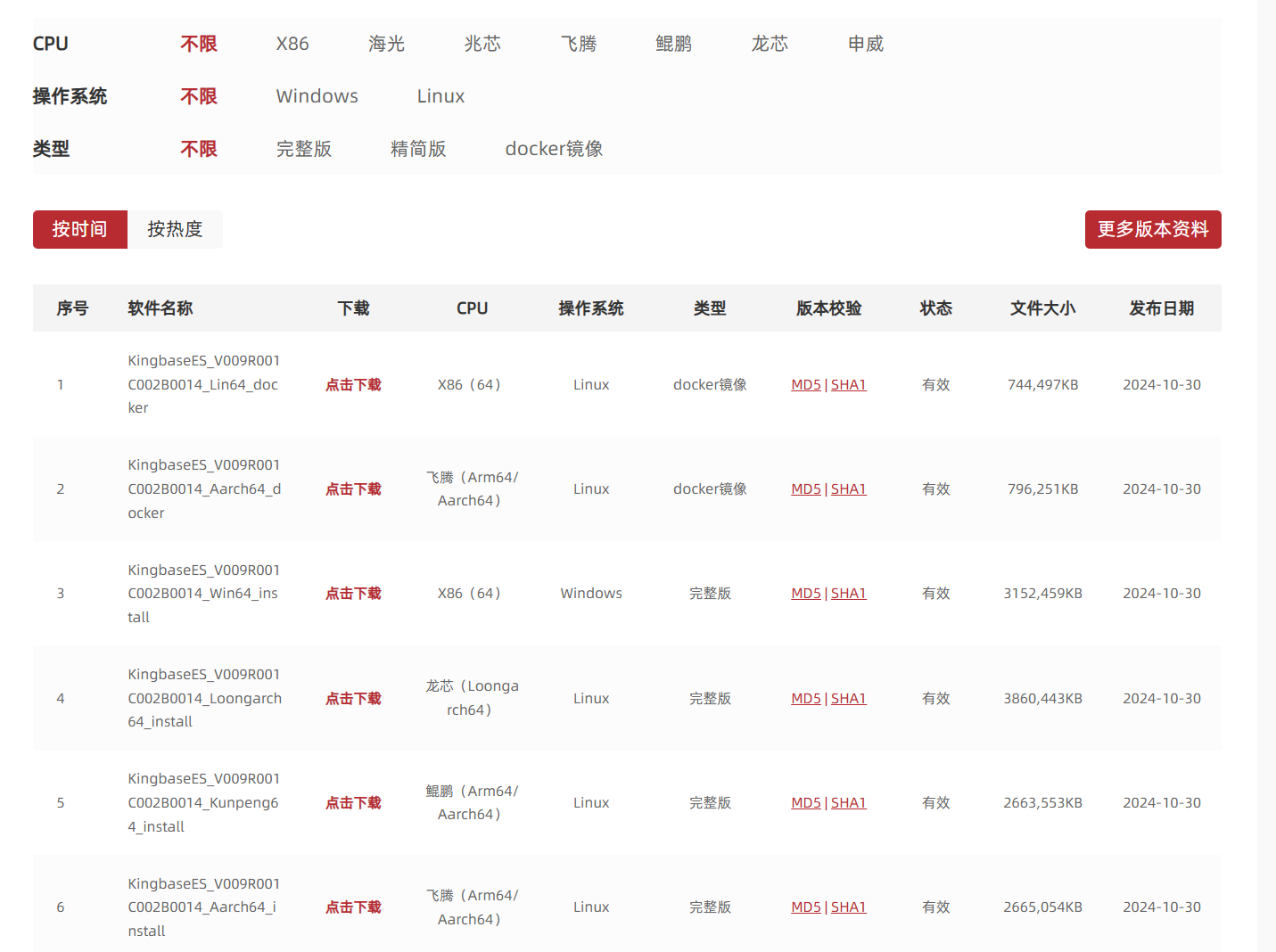Filter operating system by Linux
Viewport: 1276px width, 952px height.
pos(441,96)
